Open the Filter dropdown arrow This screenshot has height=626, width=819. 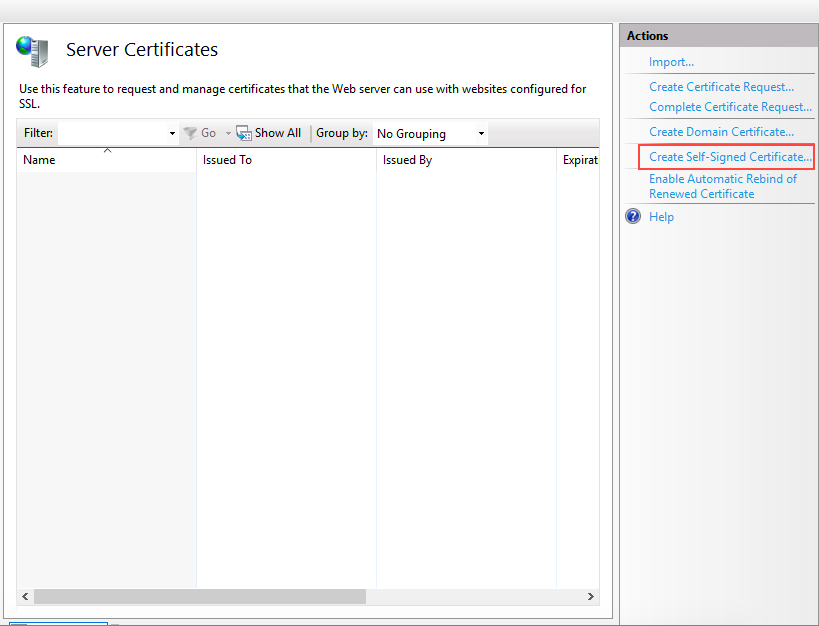172,134
